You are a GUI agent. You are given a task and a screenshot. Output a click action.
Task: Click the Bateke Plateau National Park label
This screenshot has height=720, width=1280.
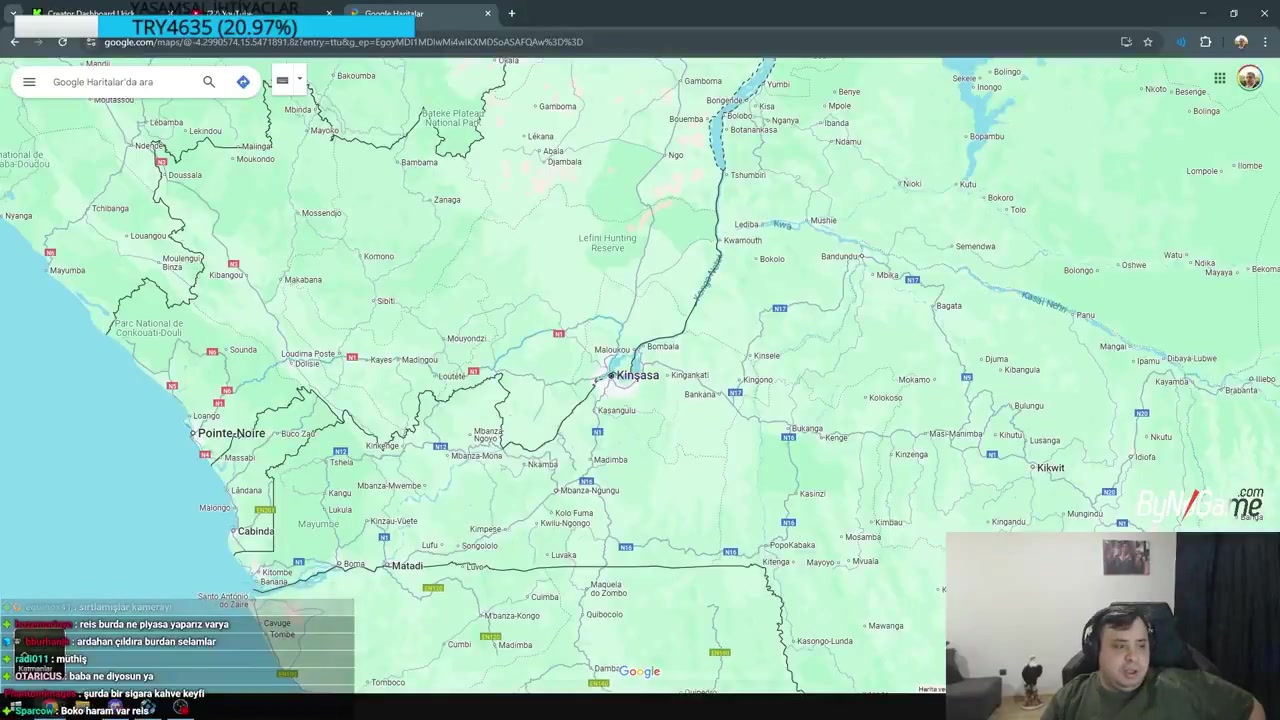tap(453, 118)
